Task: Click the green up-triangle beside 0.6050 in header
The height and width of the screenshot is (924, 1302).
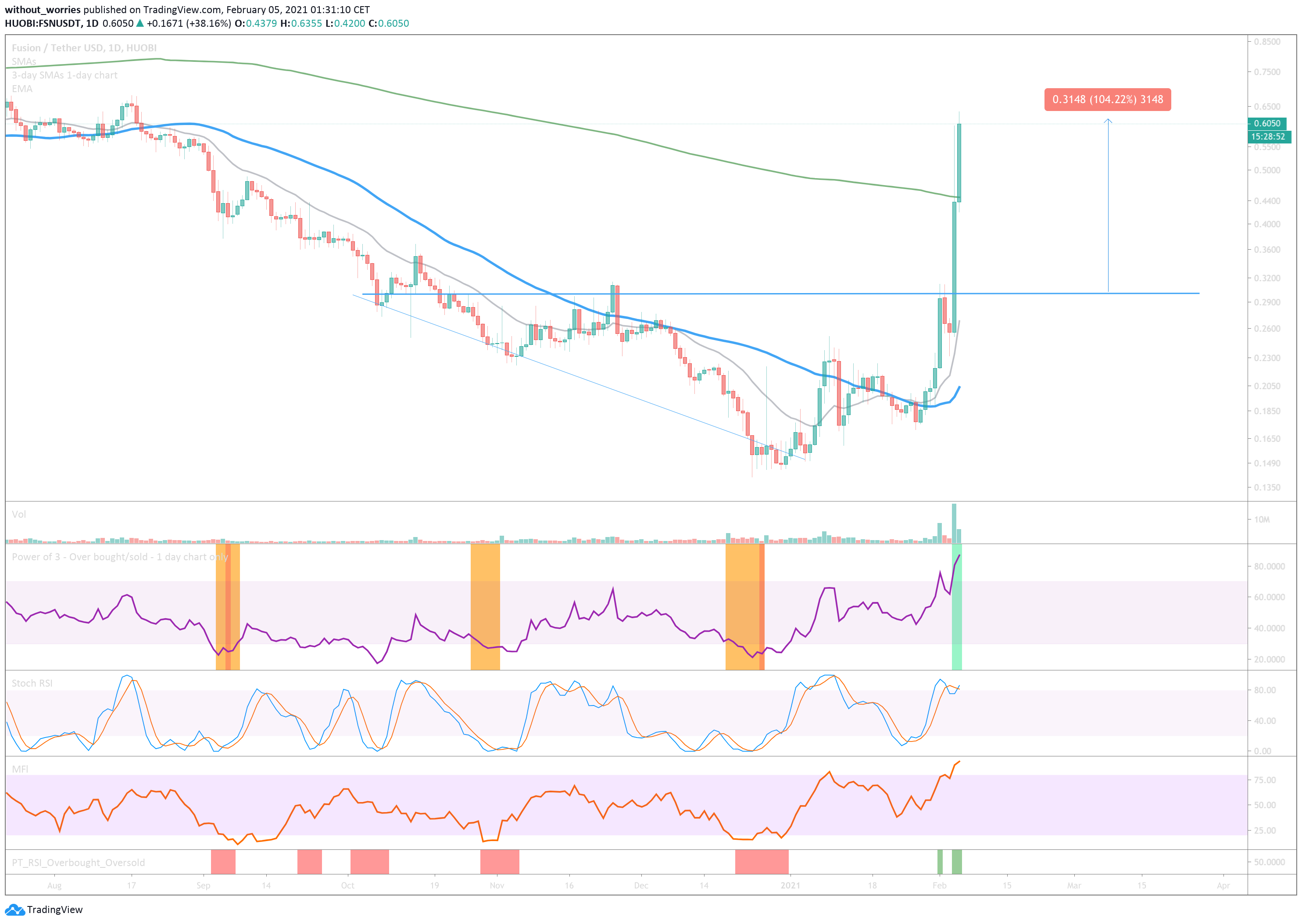Action: 140,23
